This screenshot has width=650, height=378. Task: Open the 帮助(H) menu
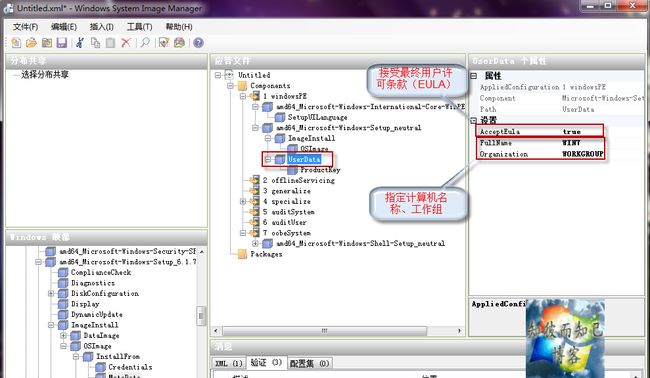tap(179, 27)
